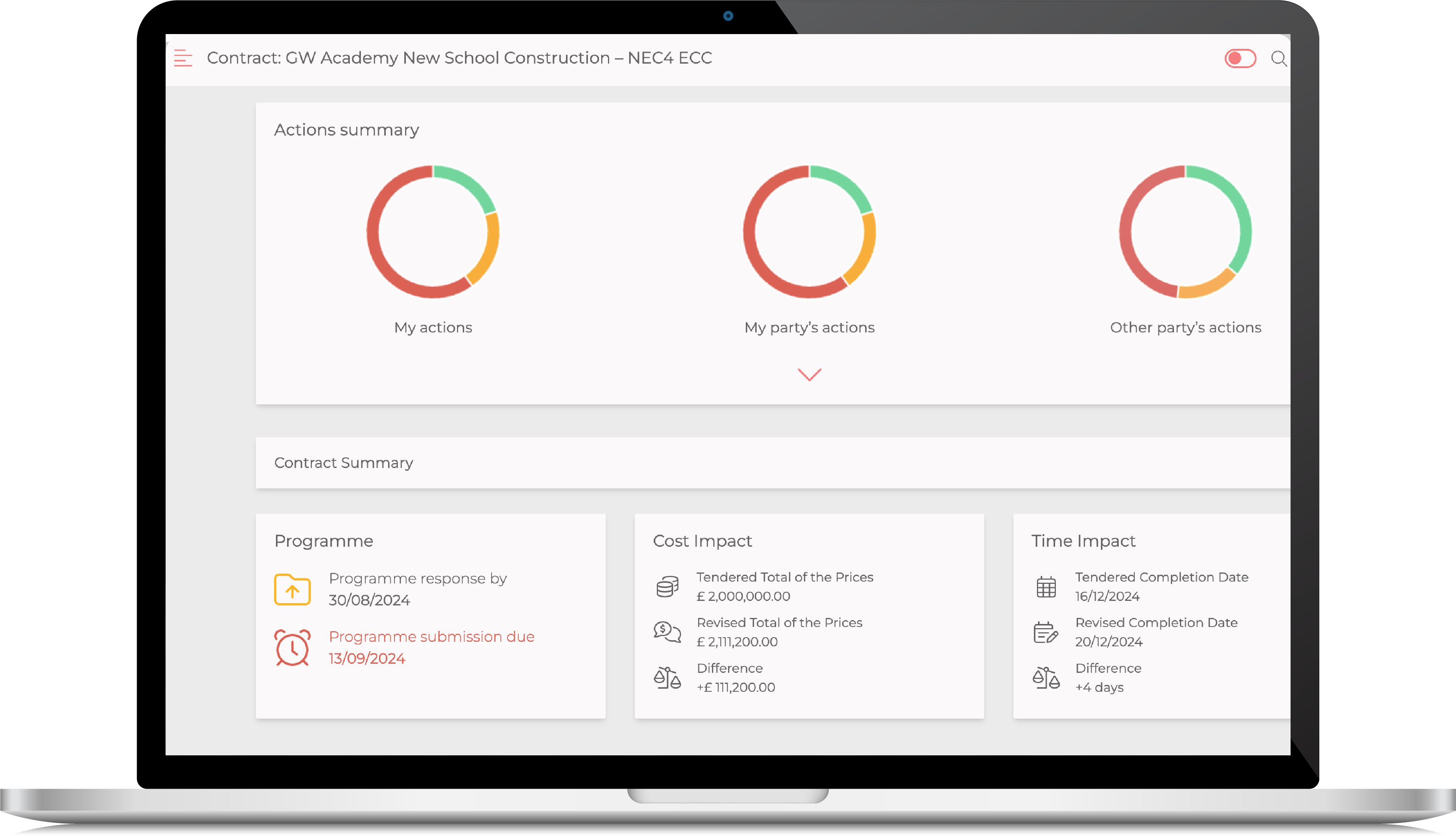Select the 'Other party's actions' label
This screenshot has height=836, width=1456.
click(1185, 327)
